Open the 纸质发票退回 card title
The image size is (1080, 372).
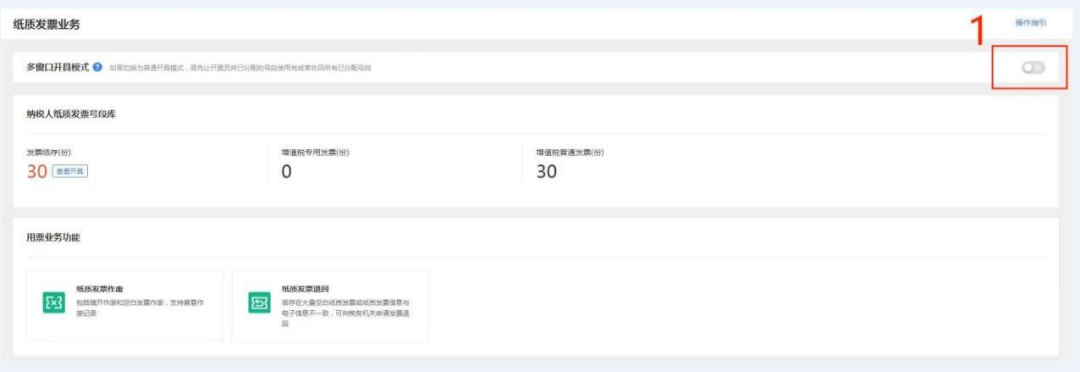pyautogui.click(x=304, y=289)
